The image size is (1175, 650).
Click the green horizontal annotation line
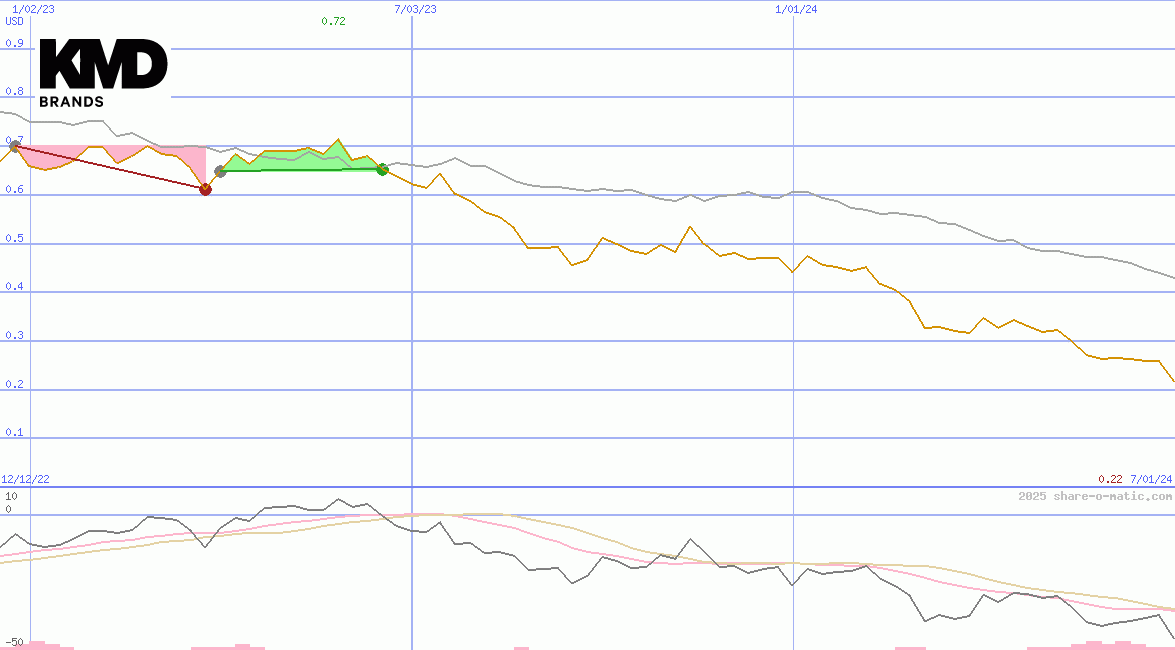coord(300,169)
